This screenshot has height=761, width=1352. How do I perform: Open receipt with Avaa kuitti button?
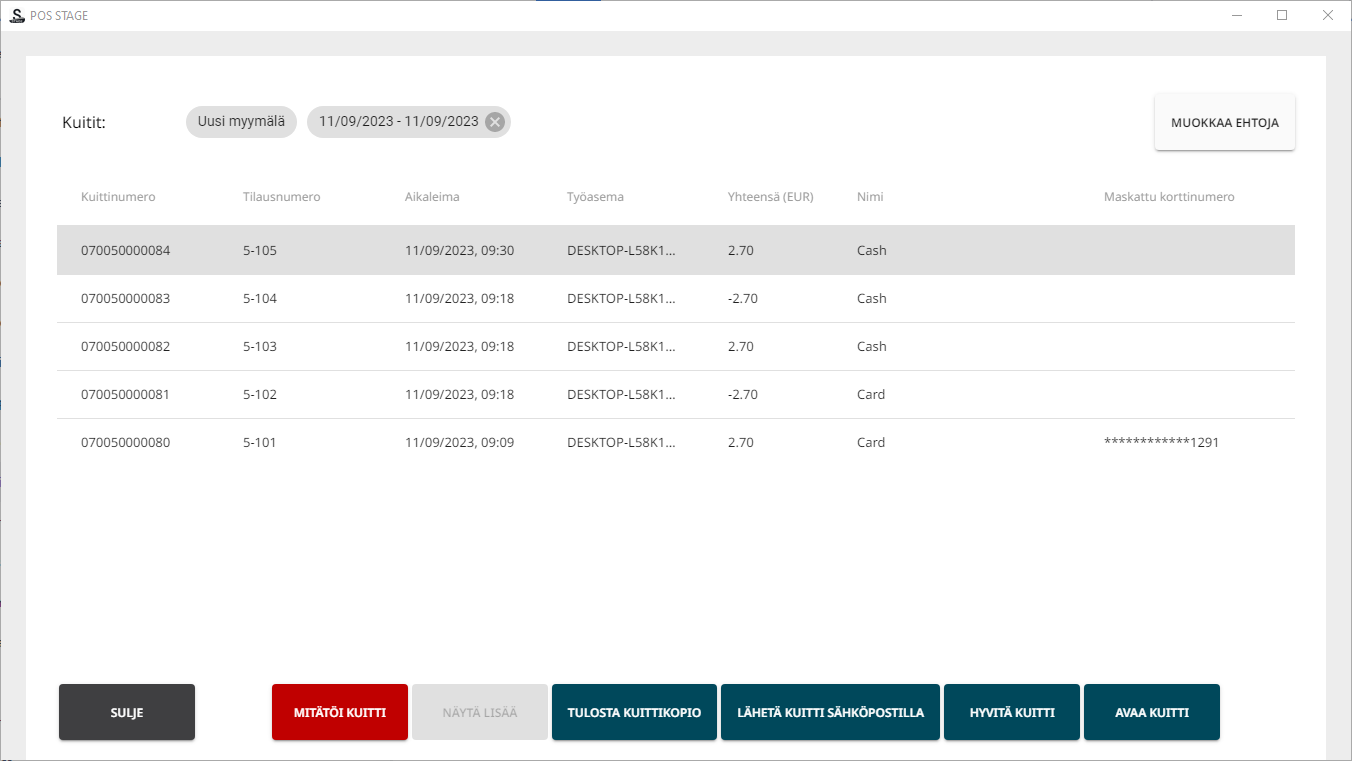1151,712
